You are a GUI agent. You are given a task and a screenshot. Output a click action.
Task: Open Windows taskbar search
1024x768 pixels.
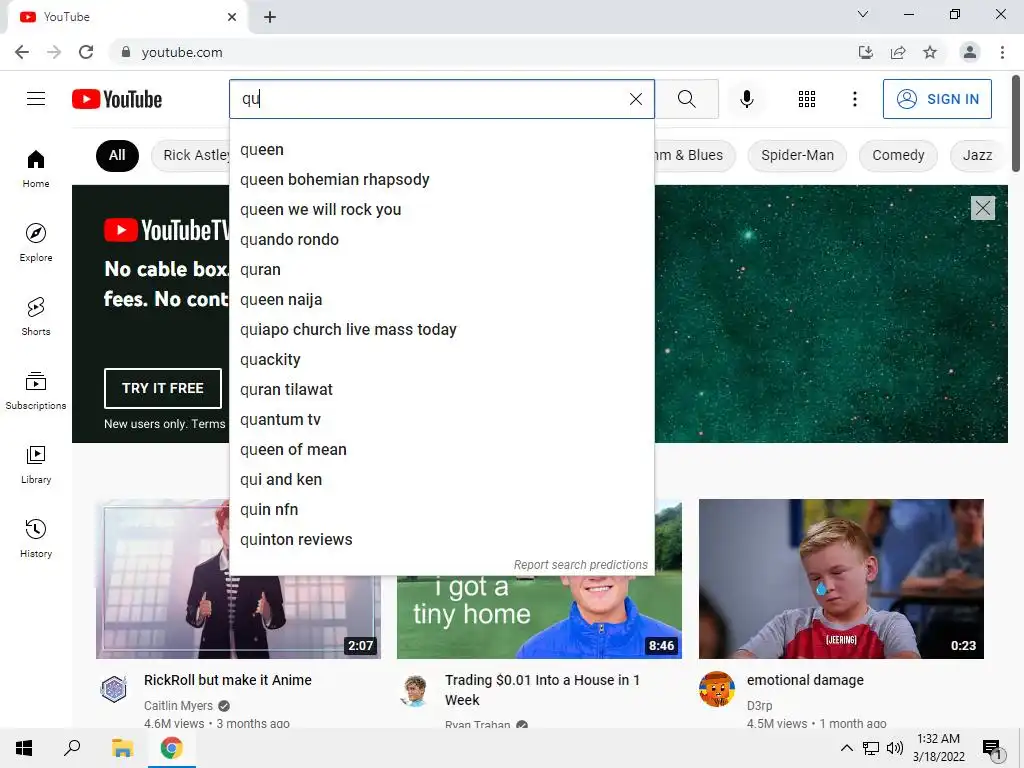pyautogui.click(x=72, y=748)
